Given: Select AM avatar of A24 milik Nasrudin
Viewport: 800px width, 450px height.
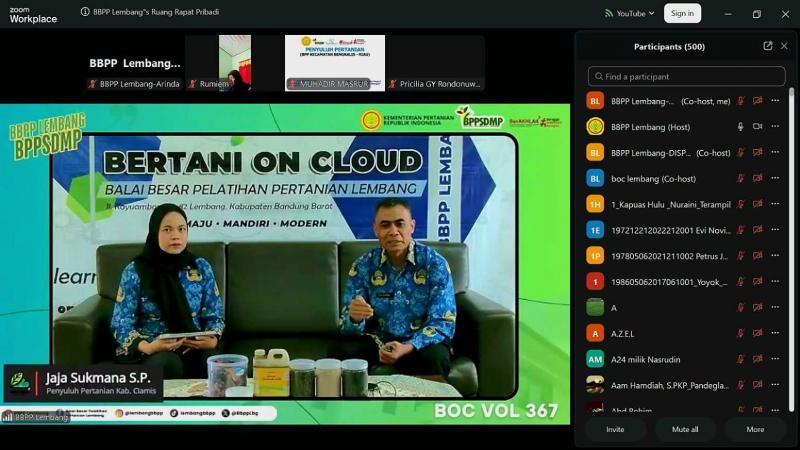Looking at the screenshot, I should (595, 359).
